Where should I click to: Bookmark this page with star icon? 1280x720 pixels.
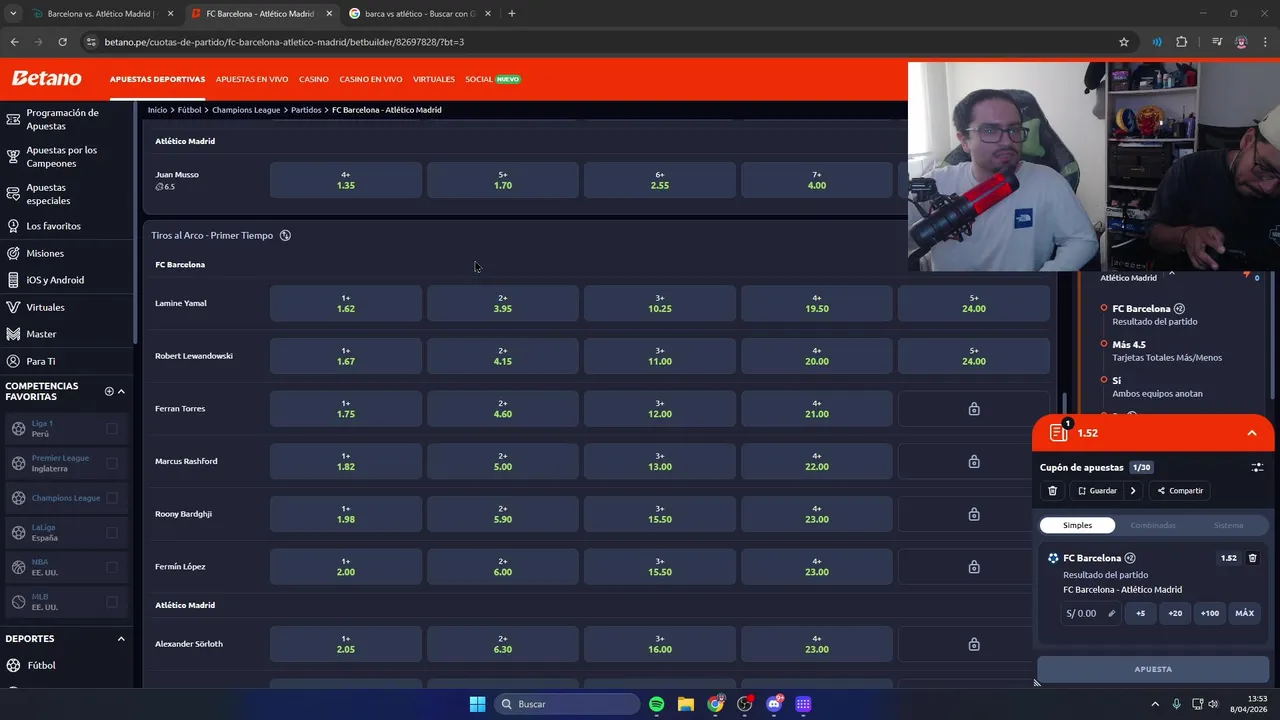pyautogui.click(x=1124, y=42)
